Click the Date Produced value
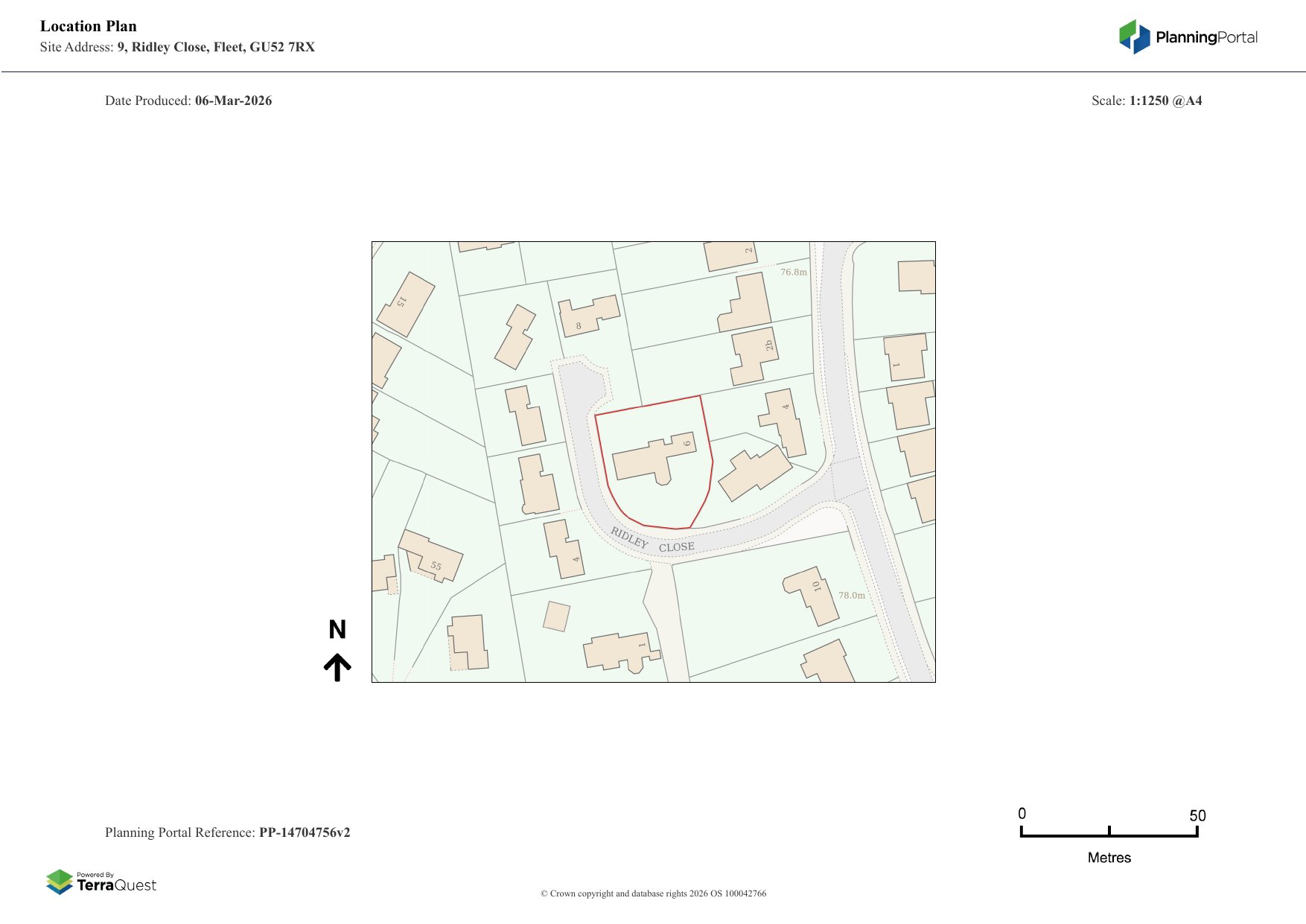 233,101
